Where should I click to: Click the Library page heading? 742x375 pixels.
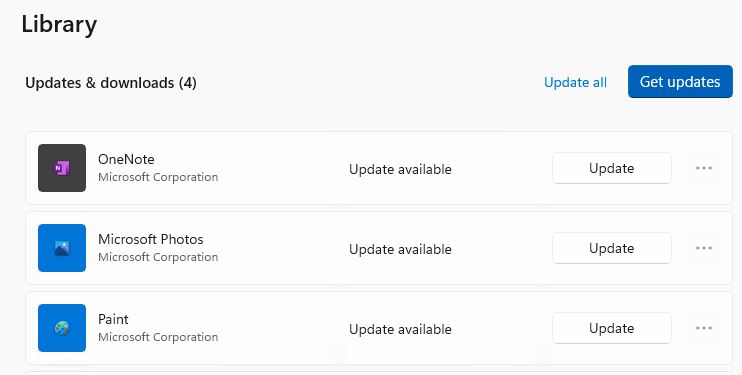click(x=59, y=25)
